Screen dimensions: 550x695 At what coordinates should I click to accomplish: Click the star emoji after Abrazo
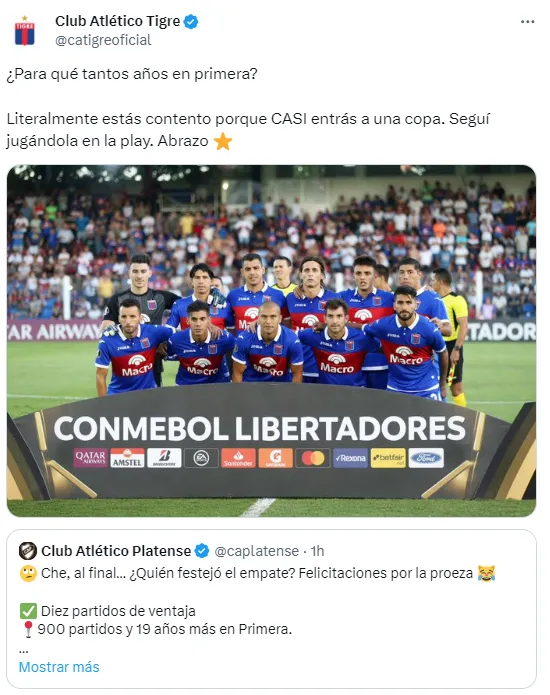[x=222, y=141]
